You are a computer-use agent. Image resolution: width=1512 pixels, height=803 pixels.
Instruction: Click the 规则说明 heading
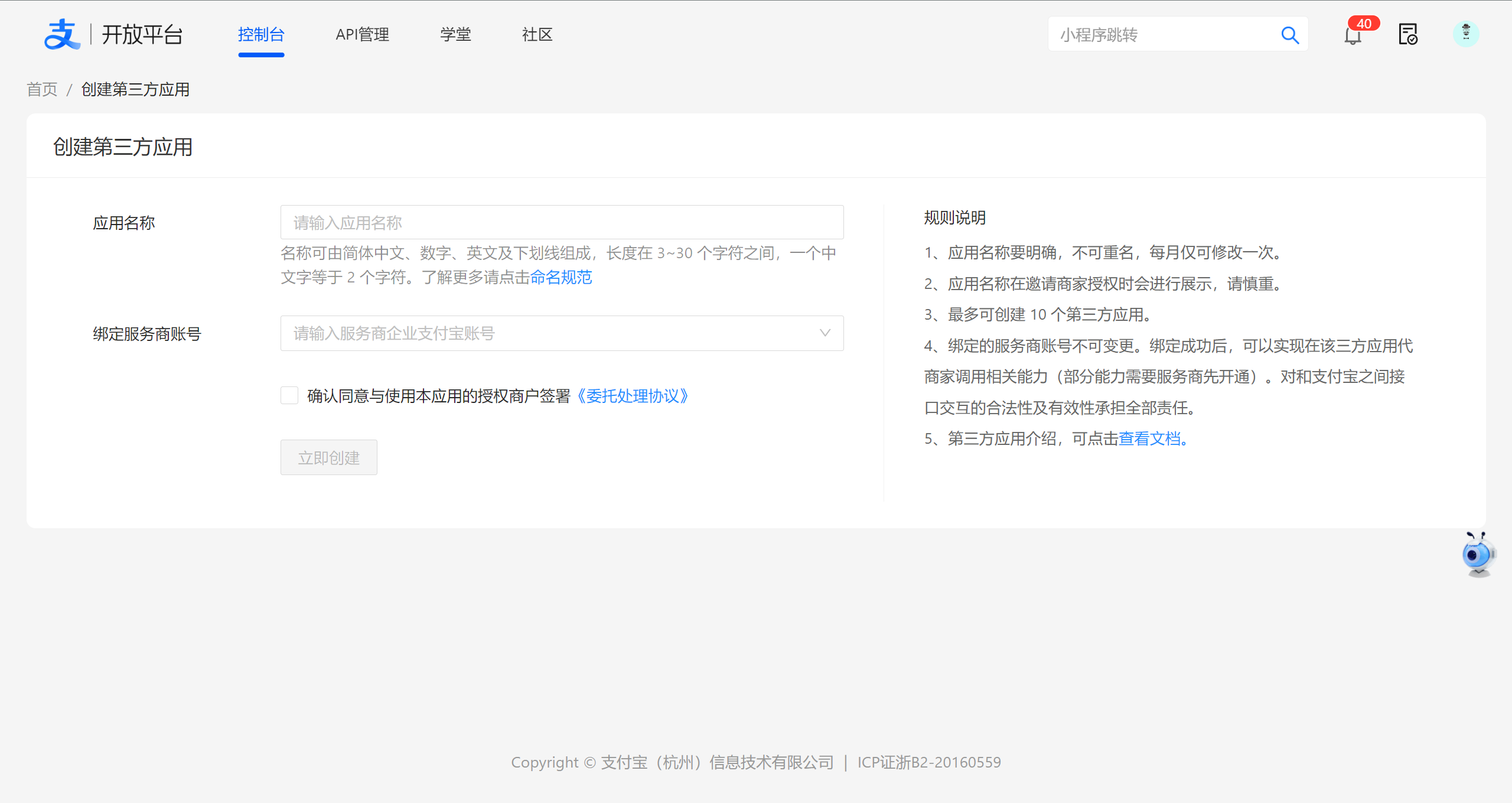[x=954, y=217]
